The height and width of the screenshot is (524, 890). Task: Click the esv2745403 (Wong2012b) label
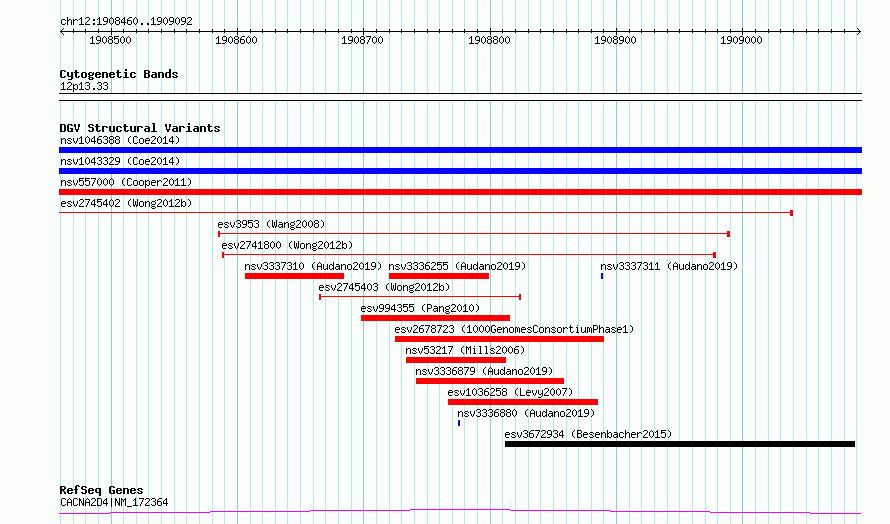click(x=384, y=287)
